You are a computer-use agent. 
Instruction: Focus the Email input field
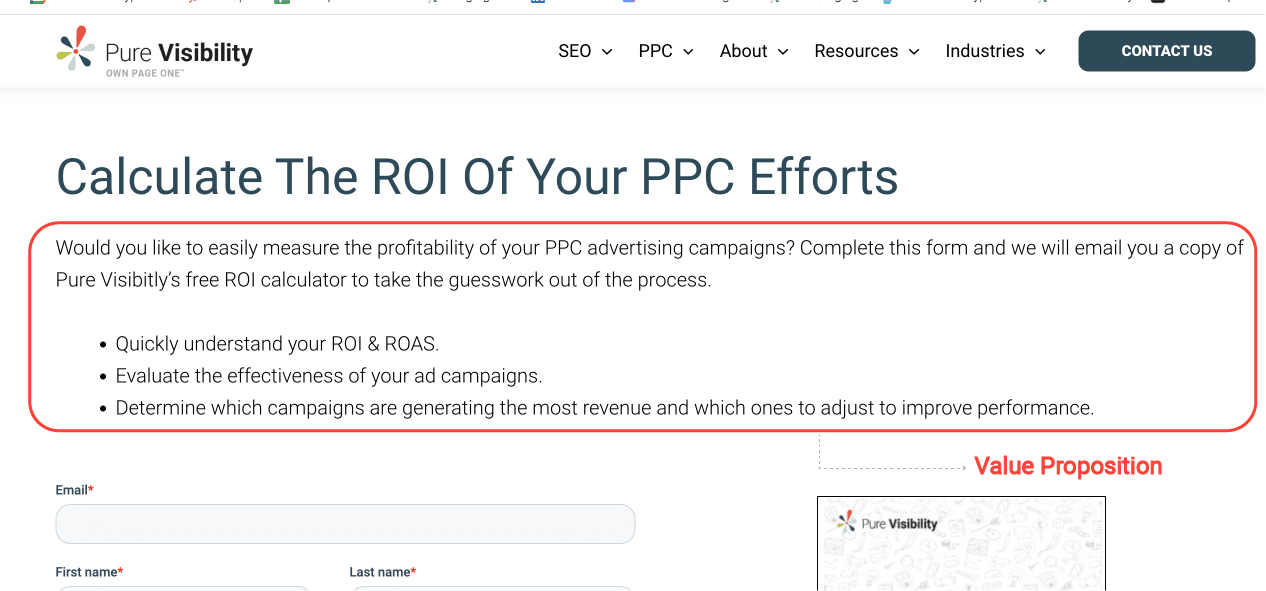coord(345,524)
